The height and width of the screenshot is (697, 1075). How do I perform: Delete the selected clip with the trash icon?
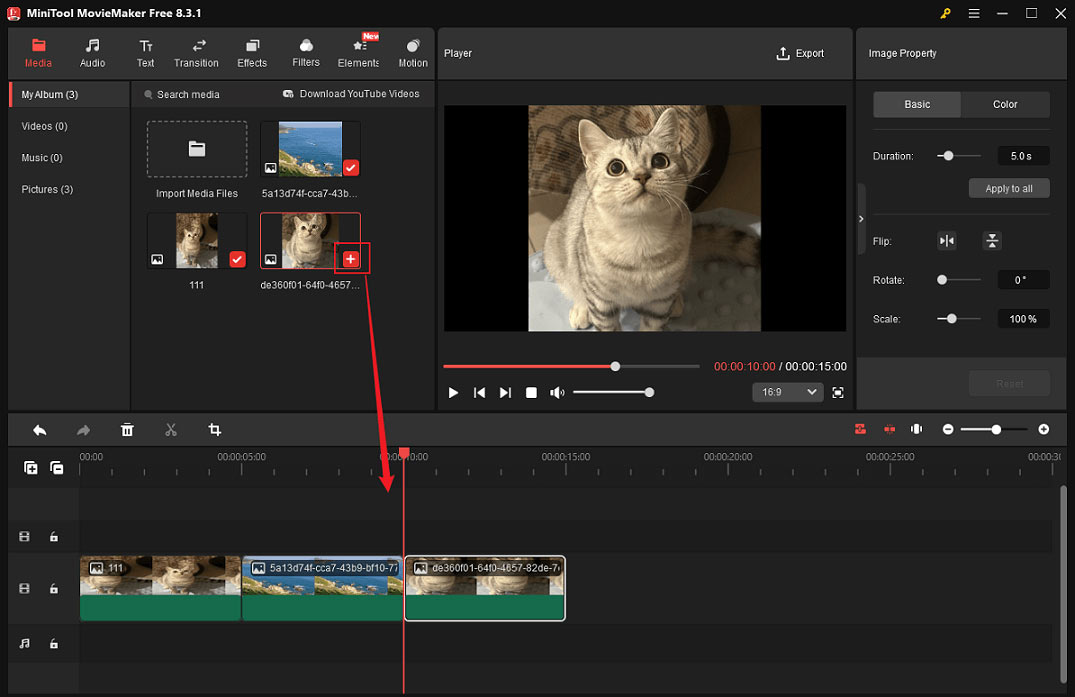(x=127, y=429)
